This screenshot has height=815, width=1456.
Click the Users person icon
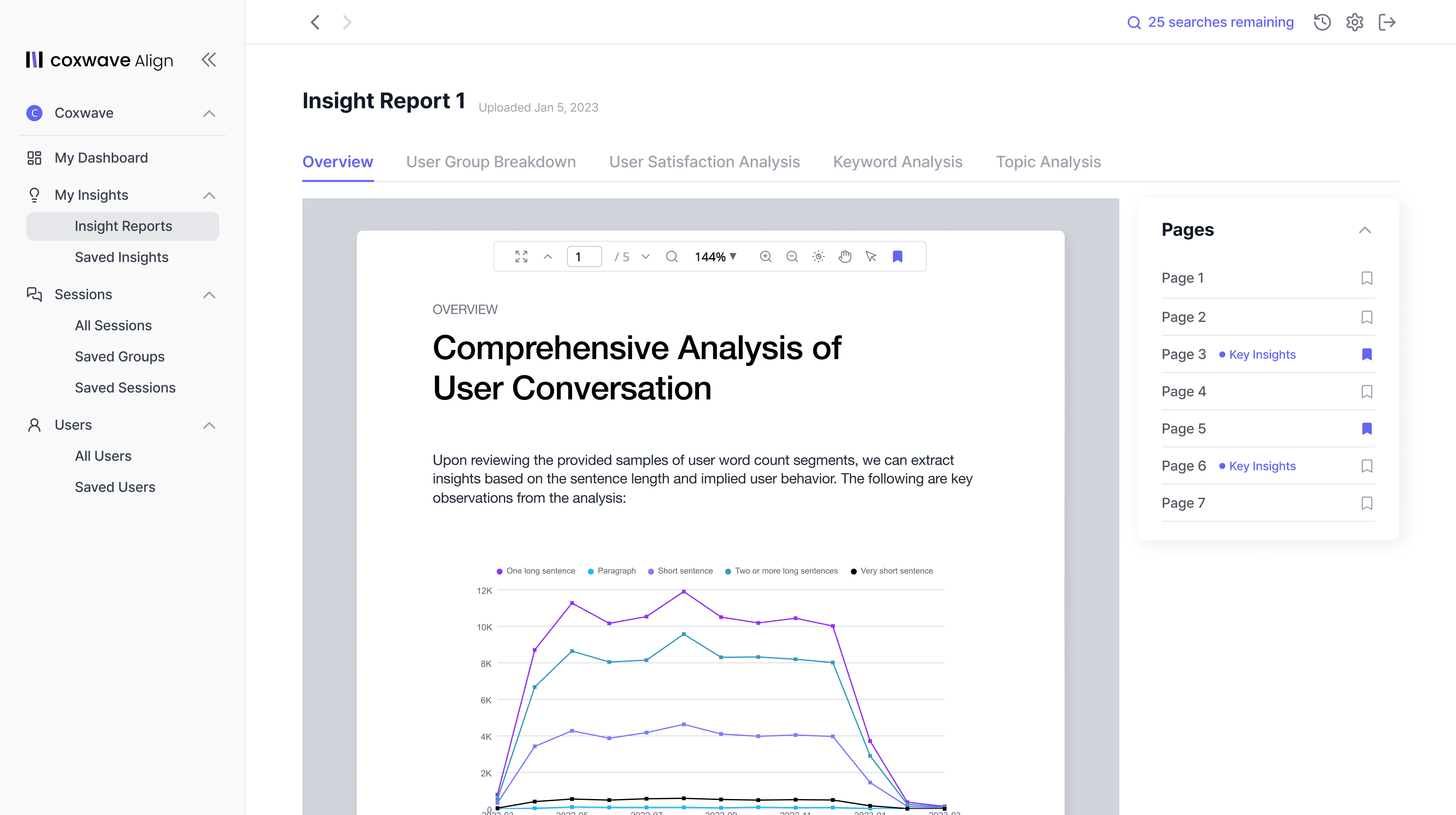(34, 425)
